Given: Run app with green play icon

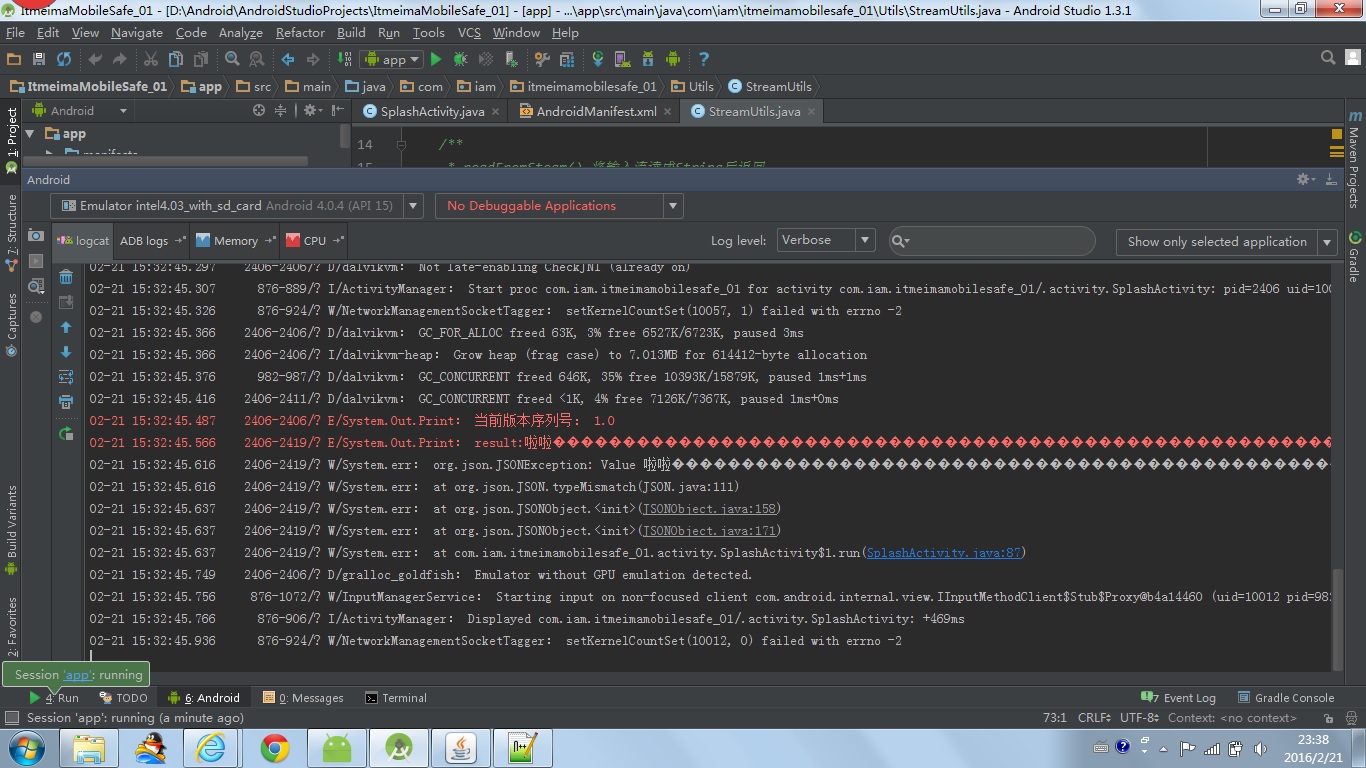Looking at the screenshot, I should pos(436,59).
